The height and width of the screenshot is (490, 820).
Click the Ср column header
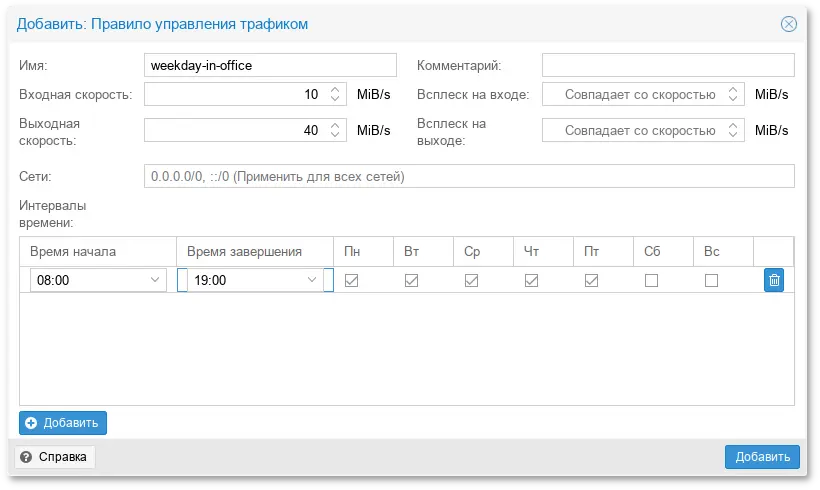tap(483, 252)
